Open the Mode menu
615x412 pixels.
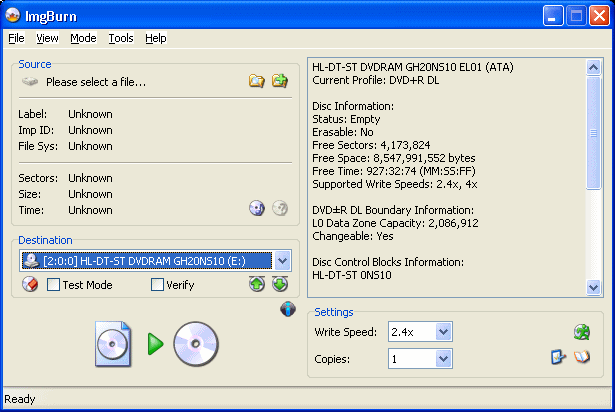tap(83, 38)
